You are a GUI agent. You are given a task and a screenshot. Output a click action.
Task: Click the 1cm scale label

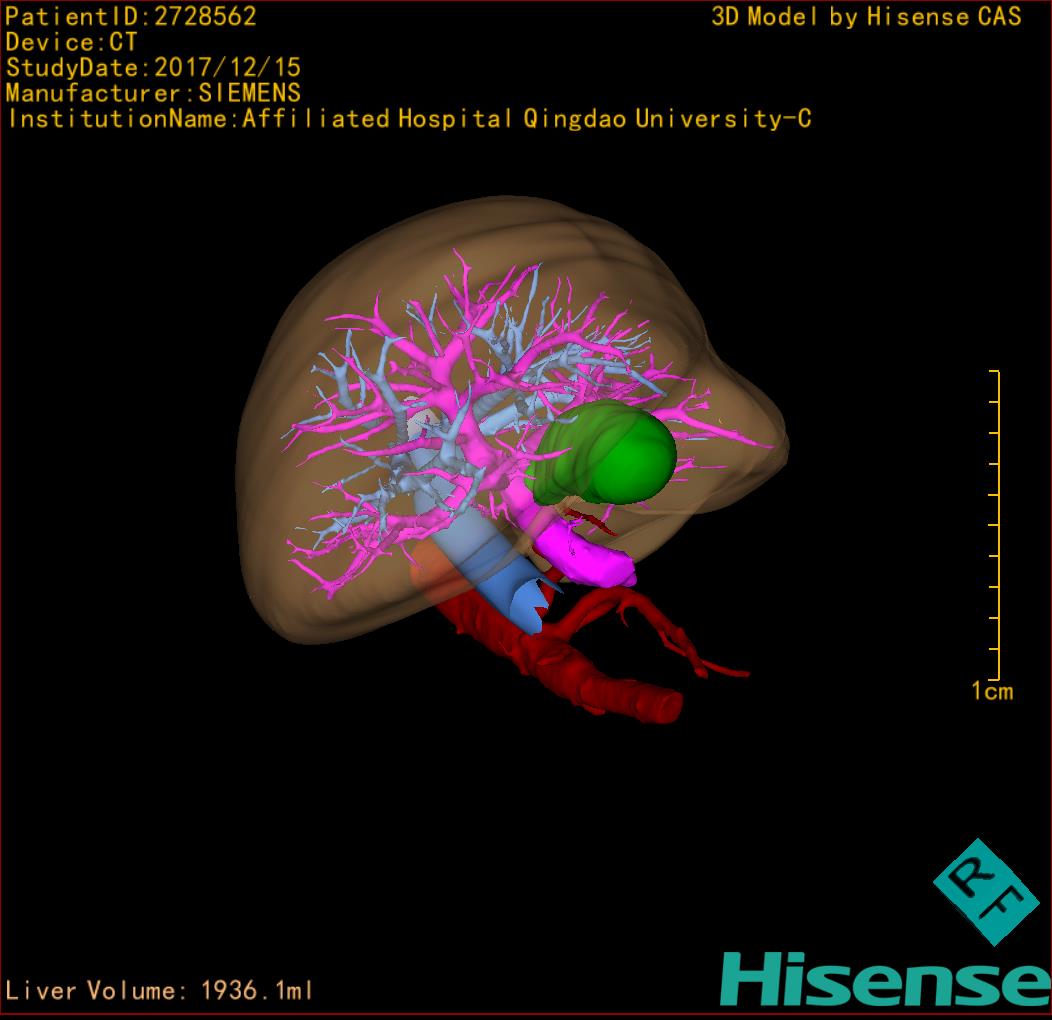(x=991, y=691)
